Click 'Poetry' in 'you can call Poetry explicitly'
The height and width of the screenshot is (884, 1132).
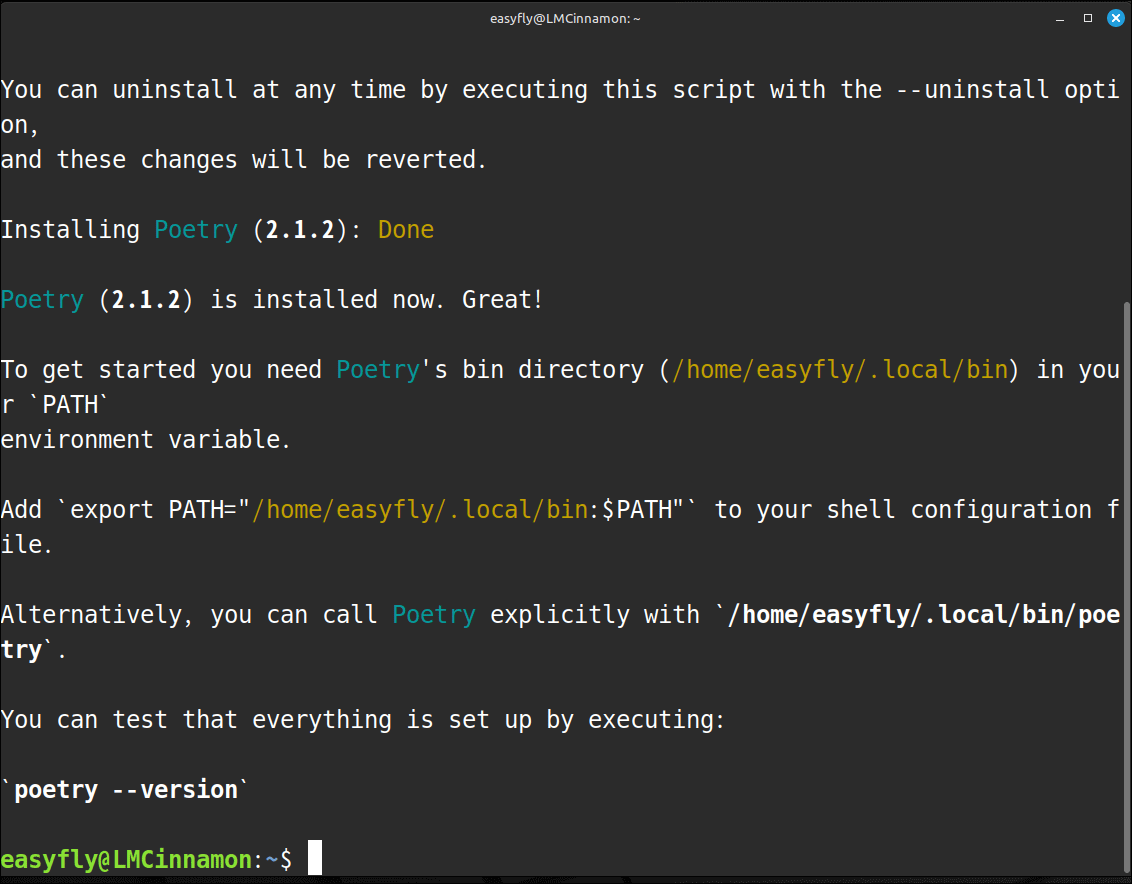[434, 615]
